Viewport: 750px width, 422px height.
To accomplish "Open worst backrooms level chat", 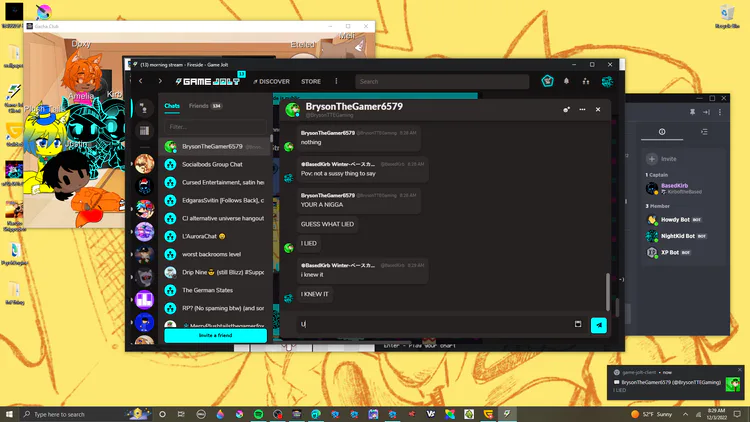I will [x=214, y=254].
